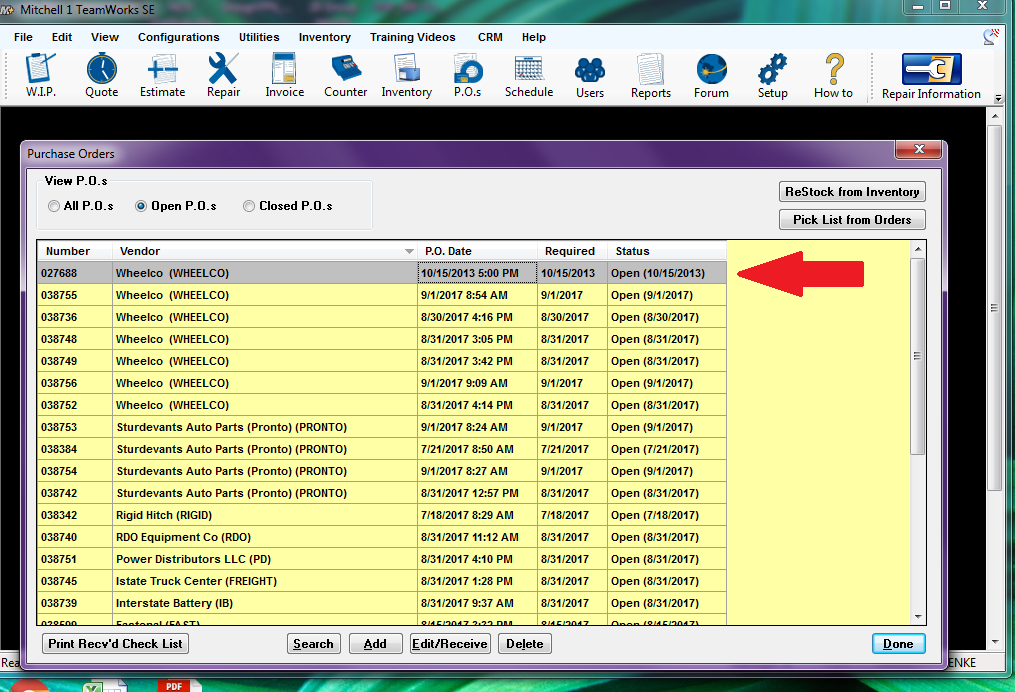Open the Quote clock icon
The height and width of the screenshot is (692, 1015).
click(102, 75)
